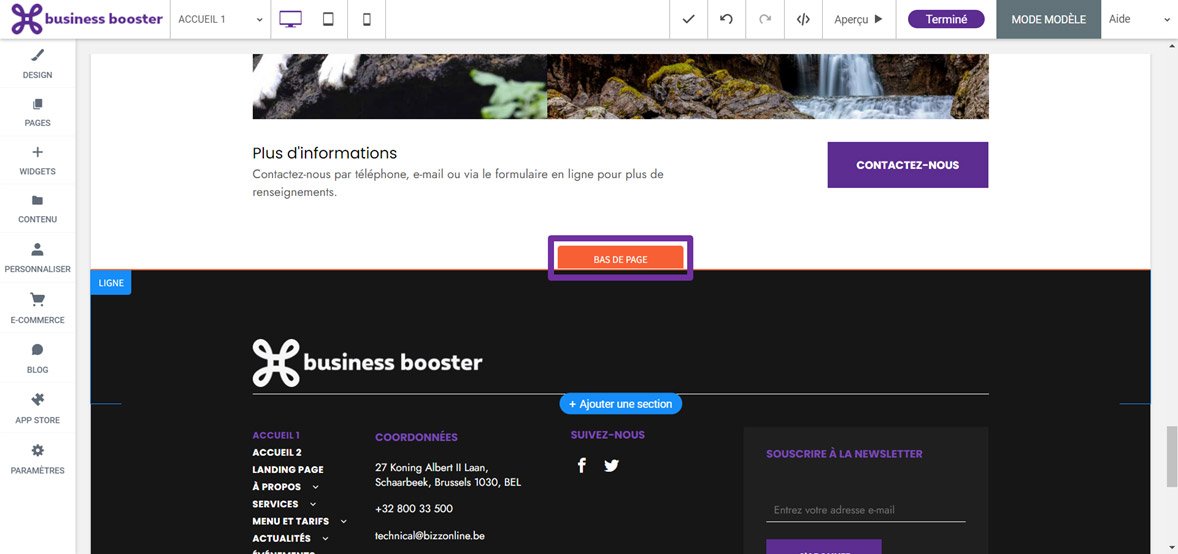Image resolution: width=1178 pixels, height=554 pixels.
Task: Open the Twitter icon in footer
Action: pyautogui.click(x=612, y=465)
